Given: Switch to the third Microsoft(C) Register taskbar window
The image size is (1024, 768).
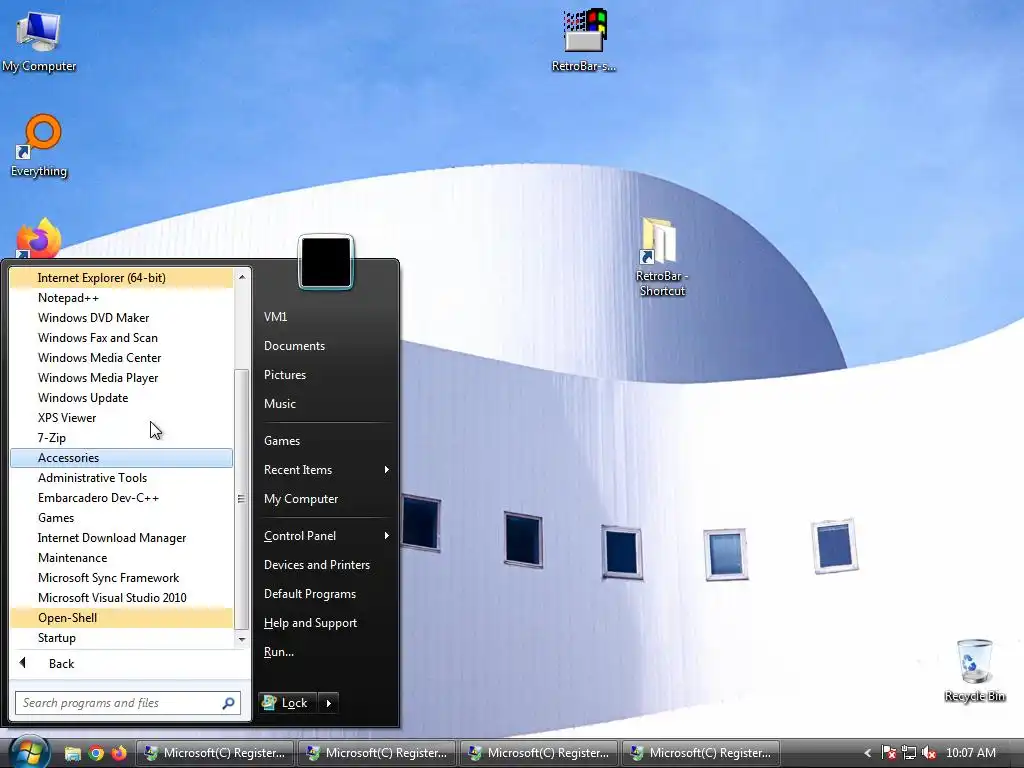Looking at the screenshot, I should pyautogui.click(x=539, y=753).
